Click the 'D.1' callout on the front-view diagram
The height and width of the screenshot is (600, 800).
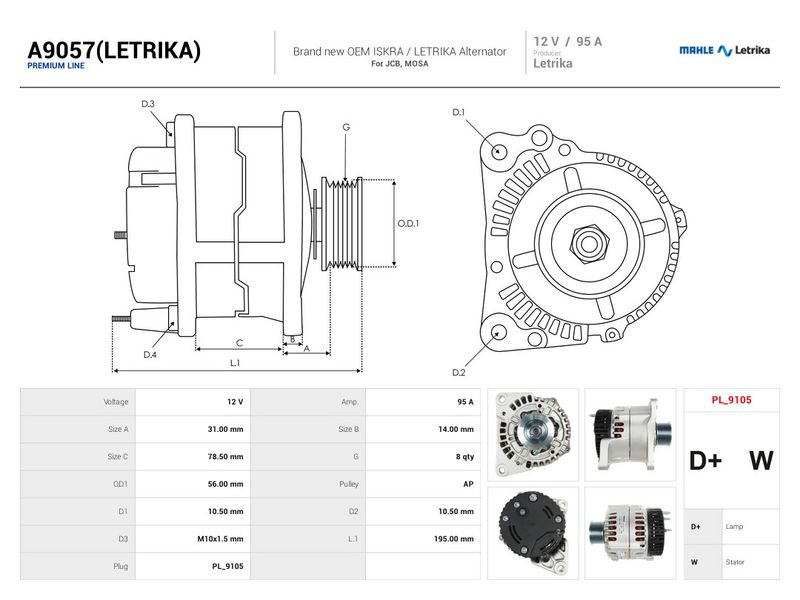click(459, 112)
